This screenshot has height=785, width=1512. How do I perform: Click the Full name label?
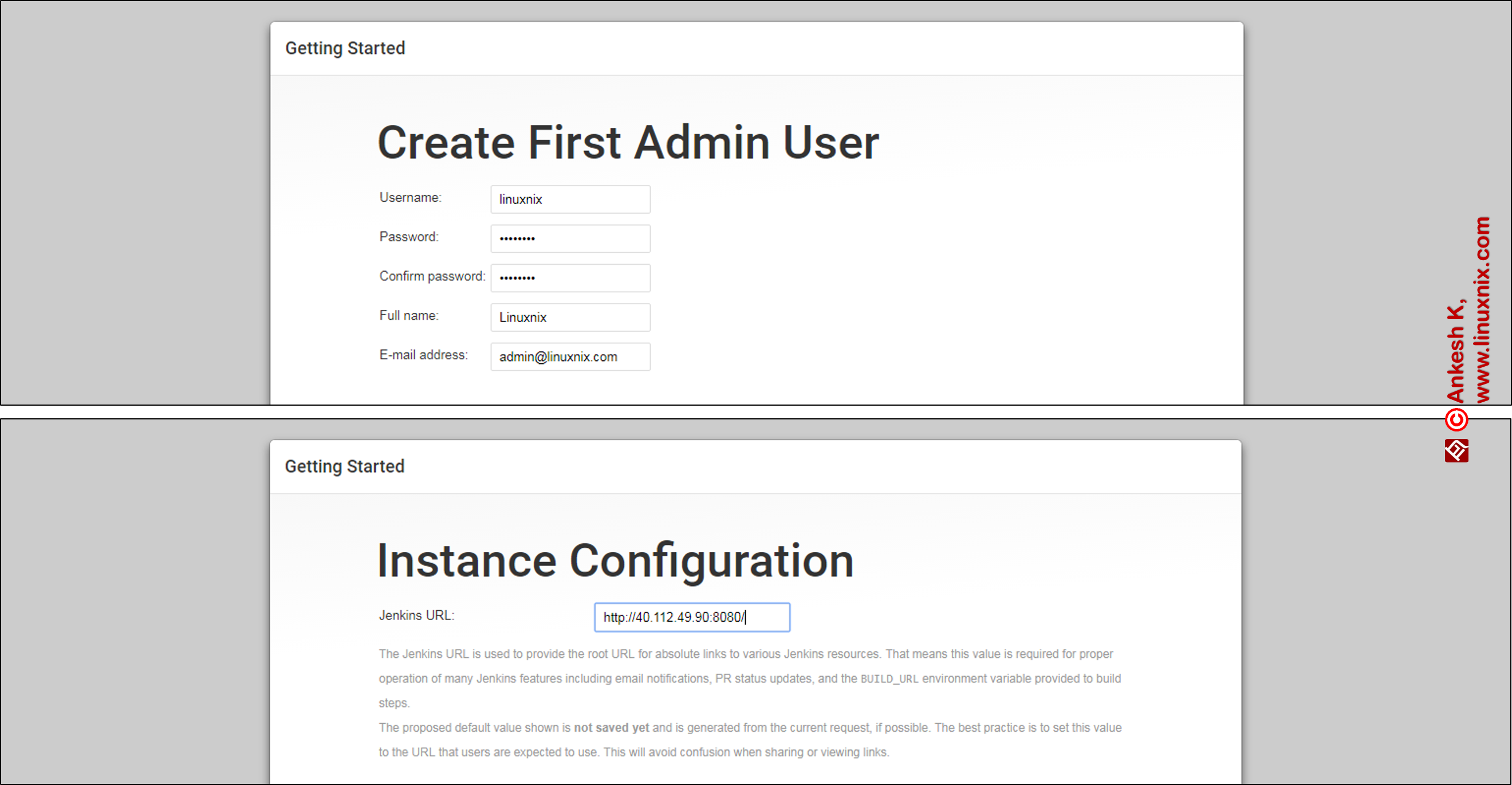click(408, 315)
